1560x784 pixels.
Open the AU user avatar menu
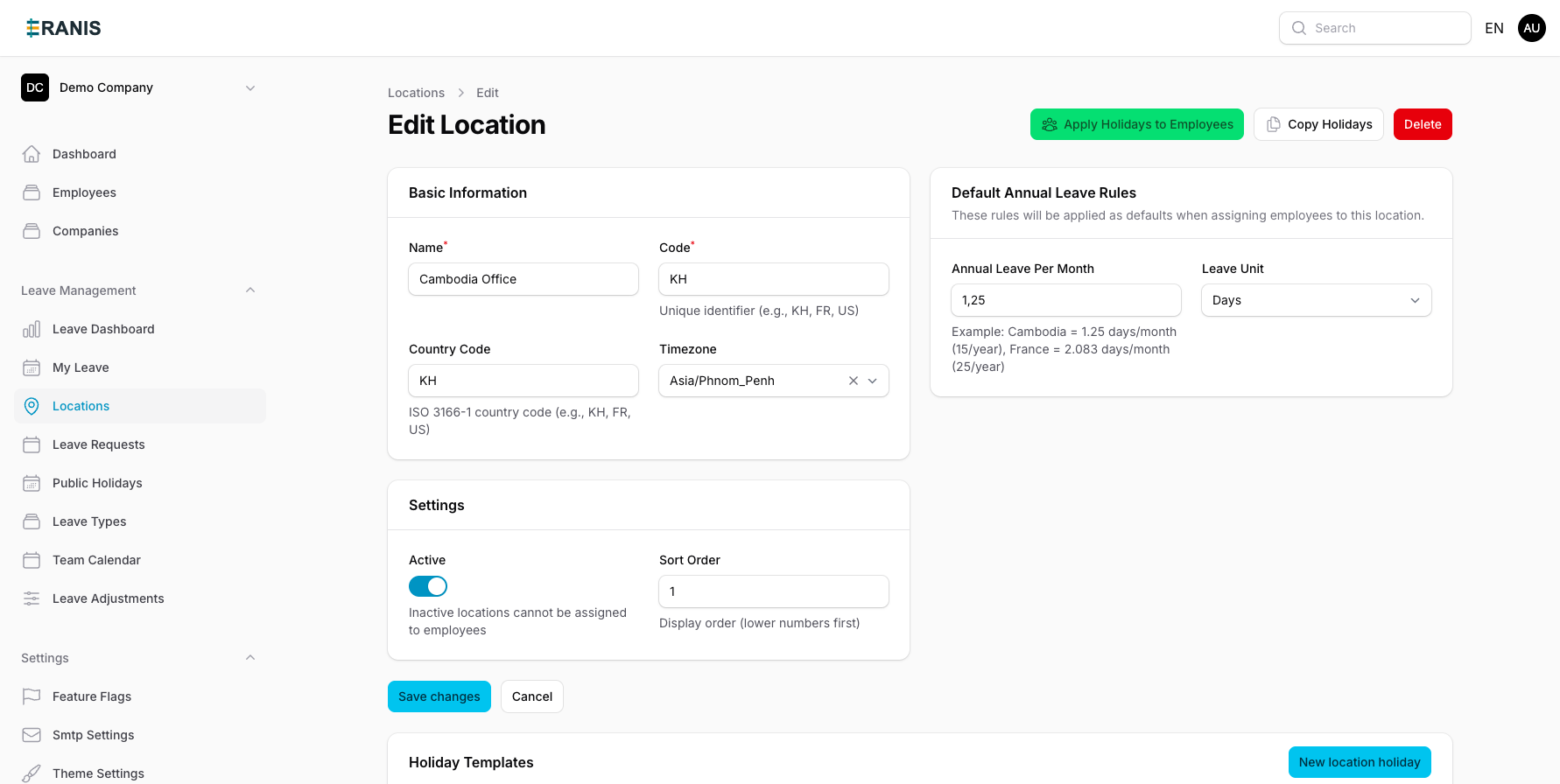[x=1531, y=28]
